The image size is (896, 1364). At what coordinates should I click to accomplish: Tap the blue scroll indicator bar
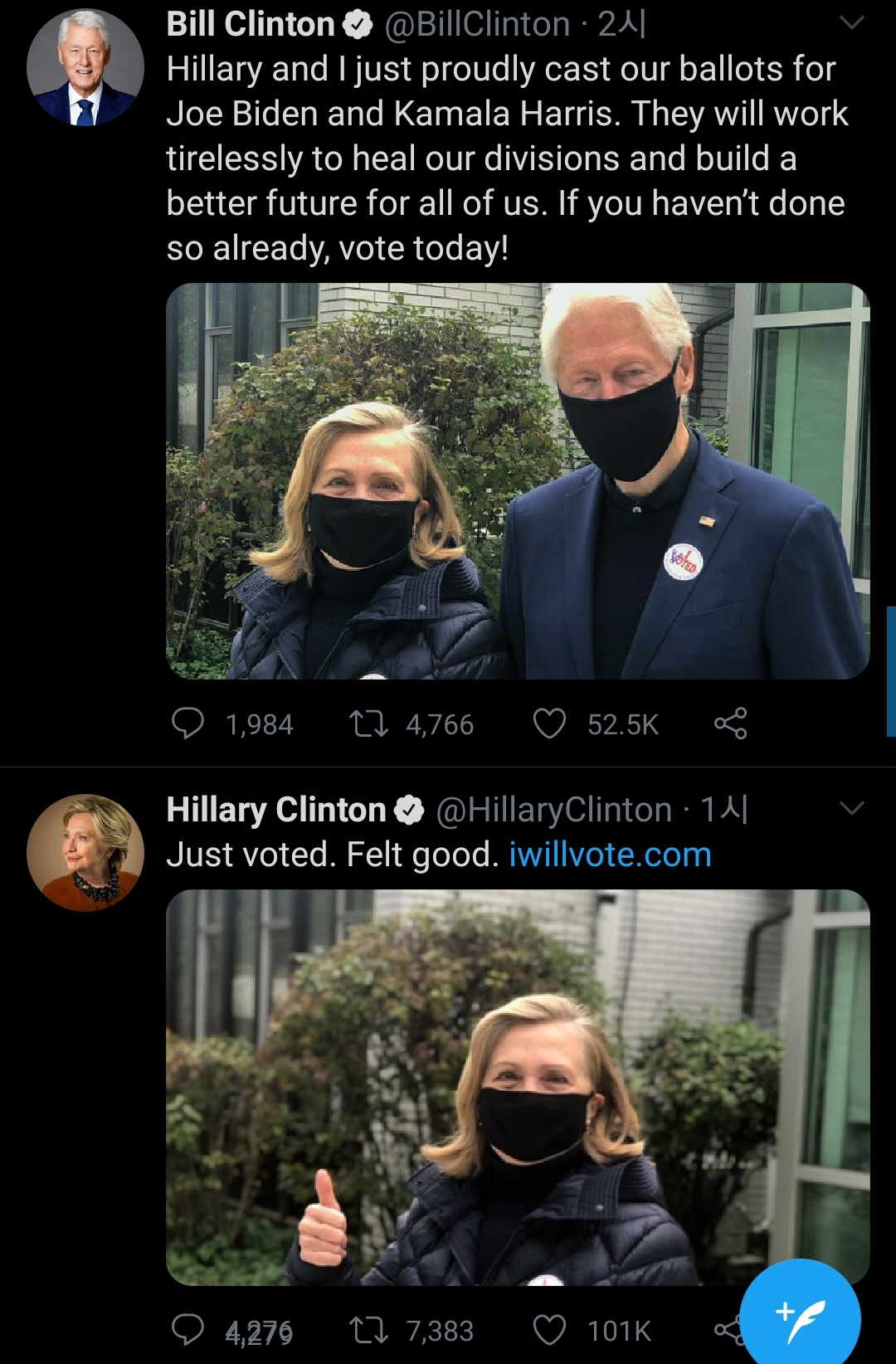[890, 671]
